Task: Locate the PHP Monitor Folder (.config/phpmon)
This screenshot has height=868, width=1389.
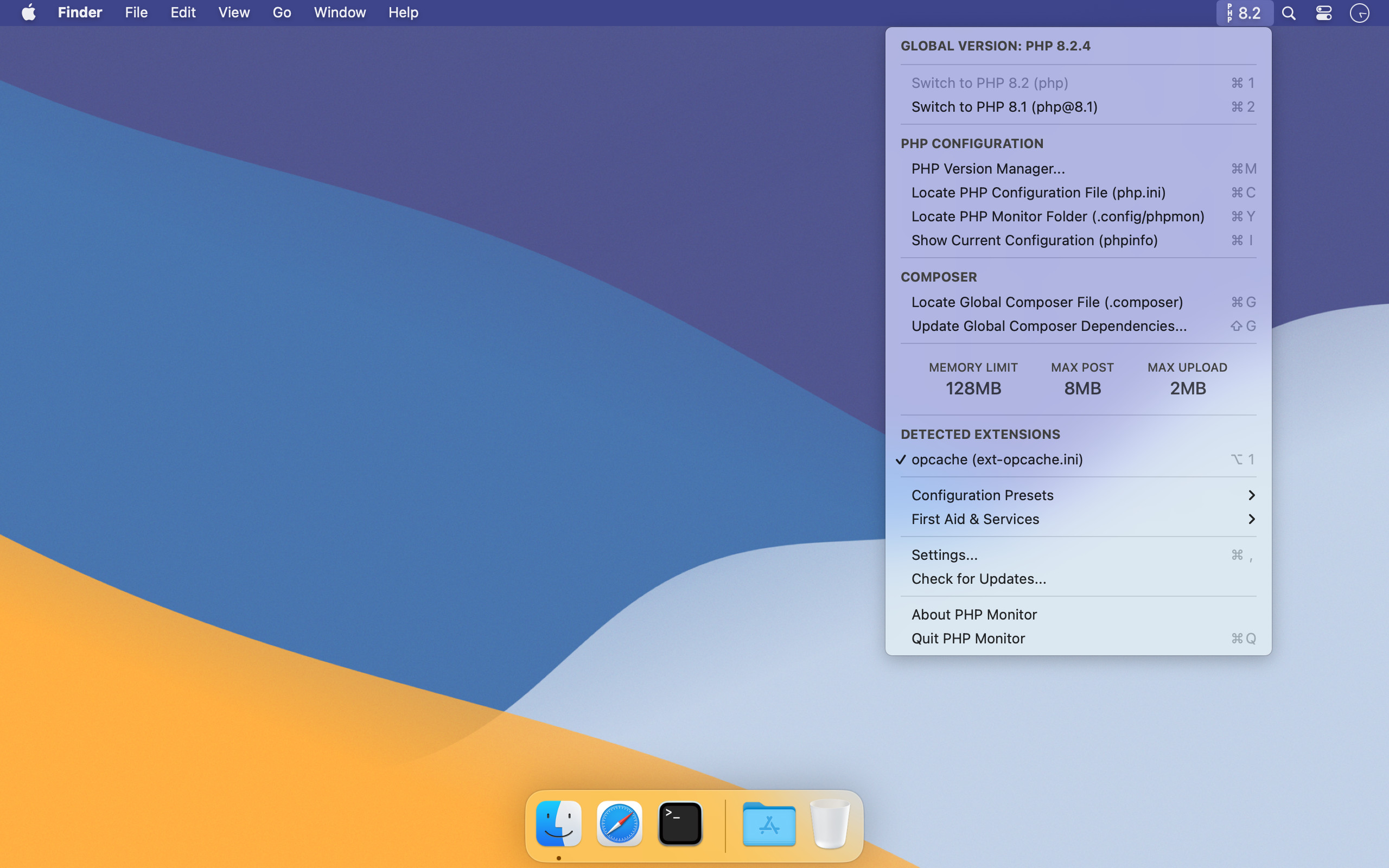Action: pos(1079,216)
